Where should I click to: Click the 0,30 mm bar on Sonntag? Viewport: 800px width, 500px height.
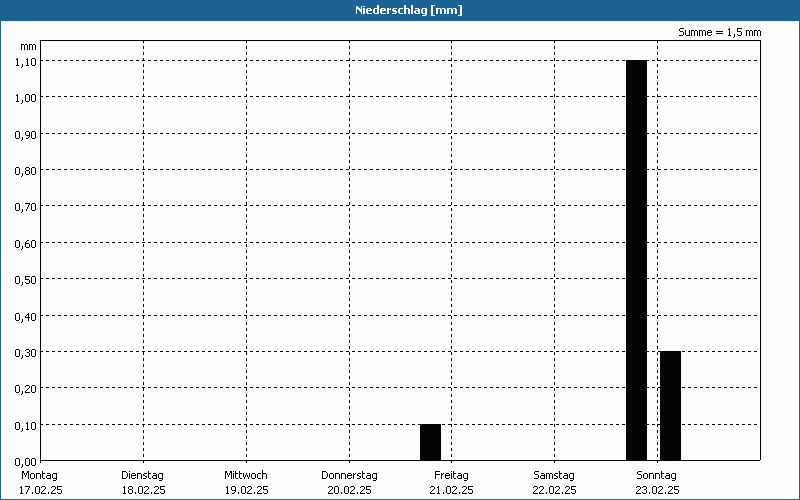click(x=670, y=406)
